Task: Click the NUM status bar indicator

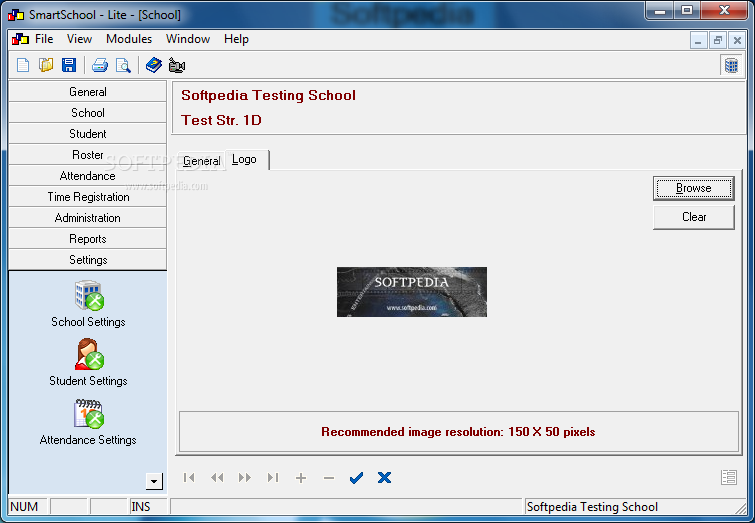Action: (24, 507)
